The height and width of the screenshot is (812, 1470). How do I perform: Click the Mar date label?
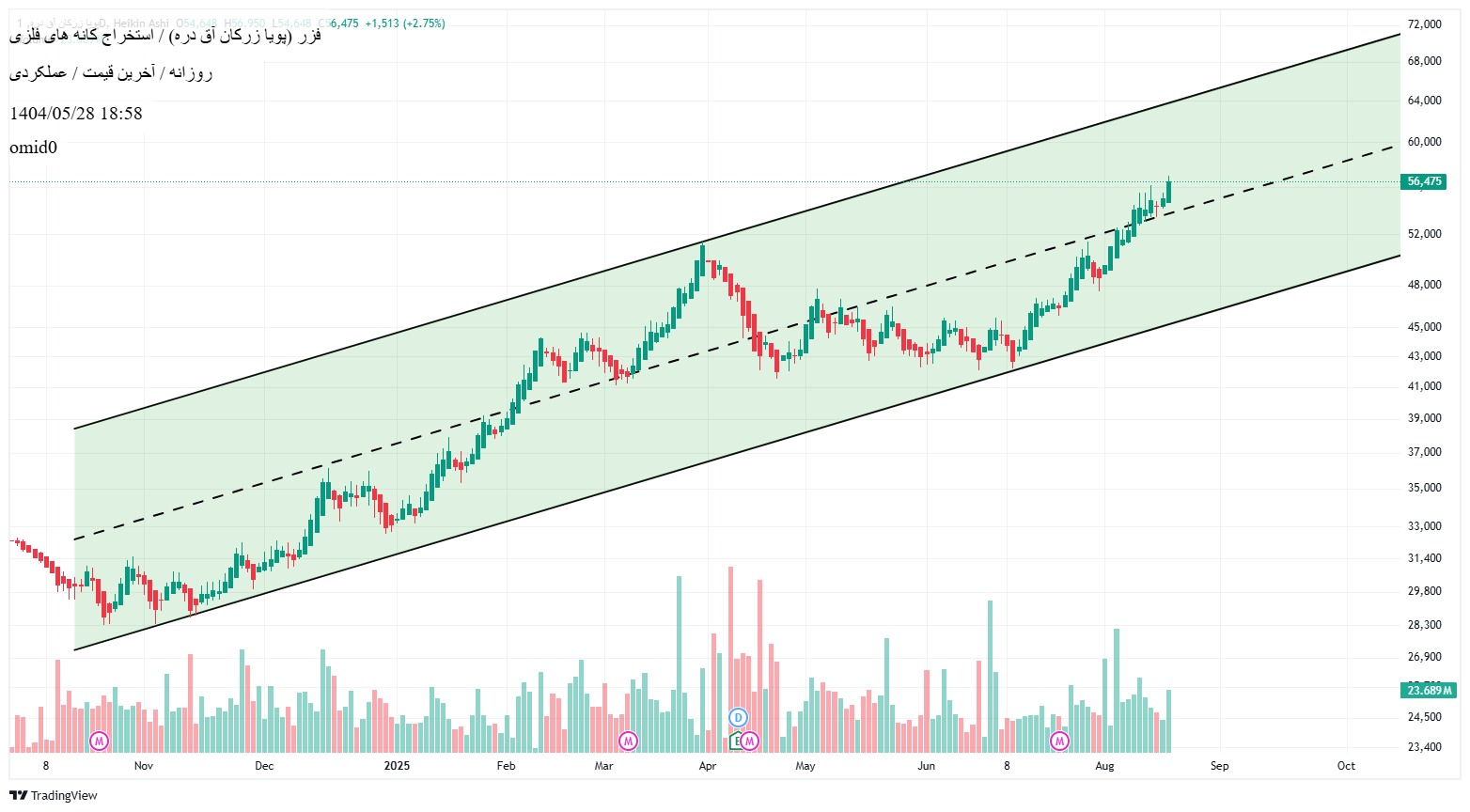pos(603,766)
